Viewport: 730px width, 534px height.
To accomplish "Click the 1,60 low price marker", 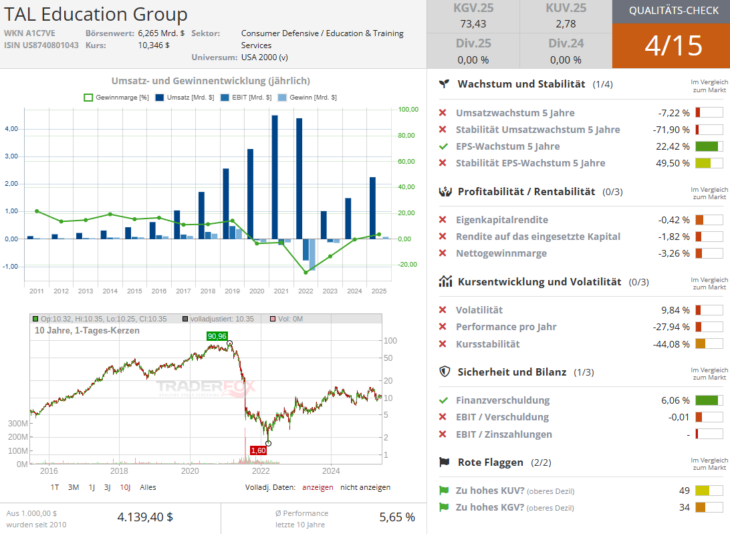I will click(x=258, y=450).
